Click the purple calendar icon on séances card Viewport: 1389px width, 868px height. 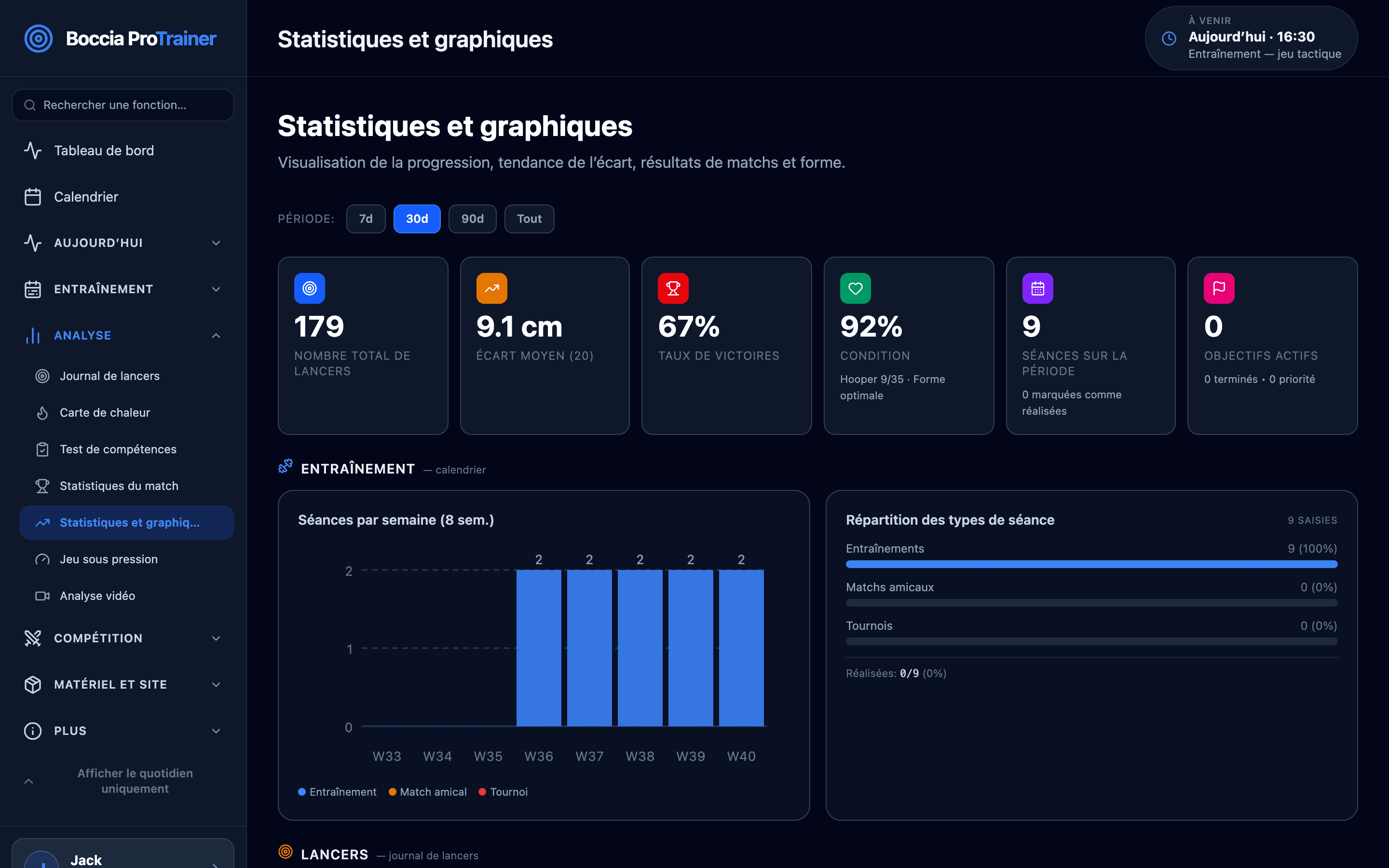(1037, 288)
